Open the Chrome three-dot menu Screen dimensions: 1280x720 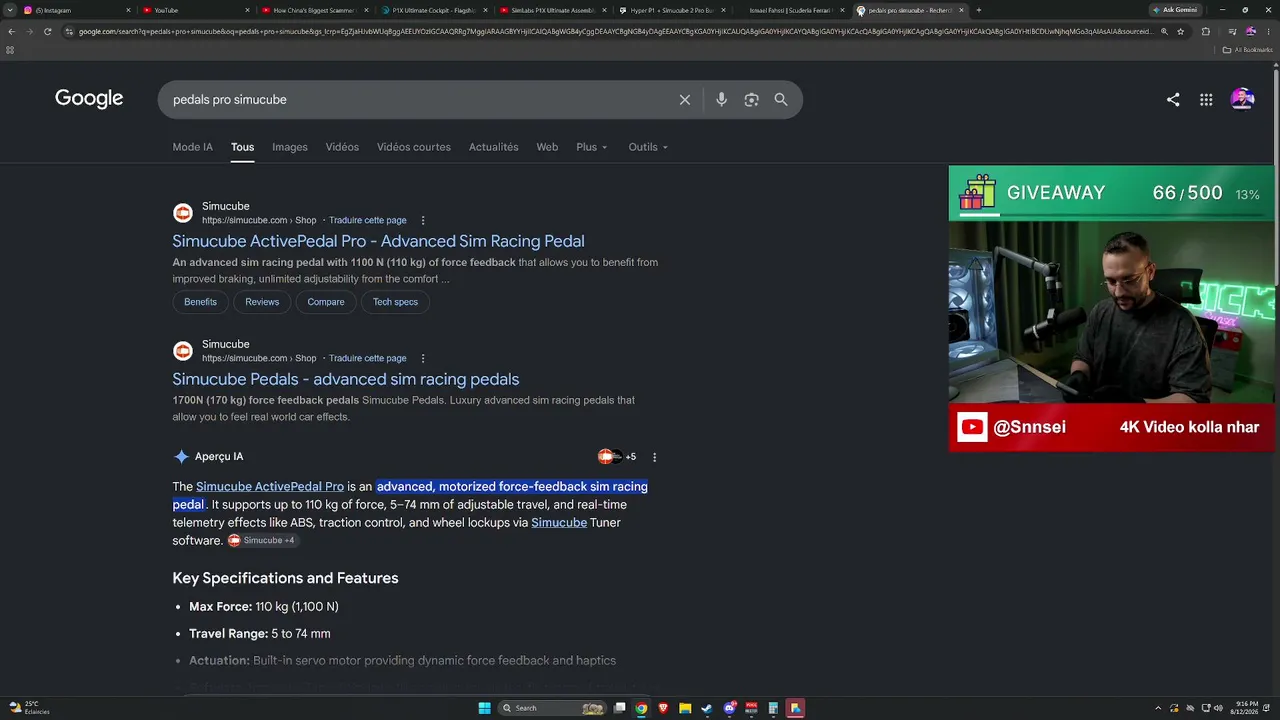[1269, 31]
